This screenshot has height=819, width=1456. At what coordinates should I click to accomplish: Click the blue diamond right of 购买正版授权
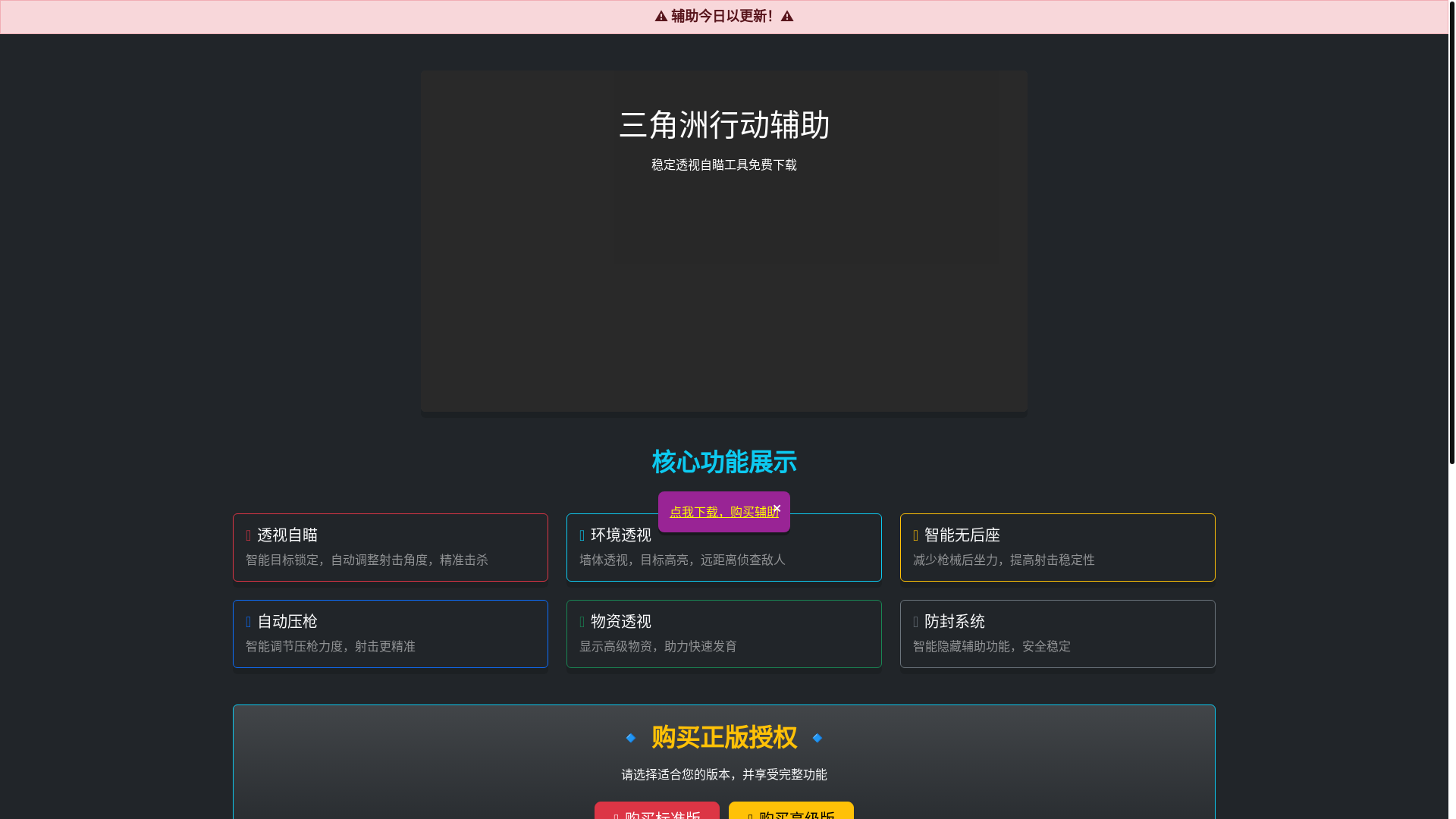pos(817,738)
